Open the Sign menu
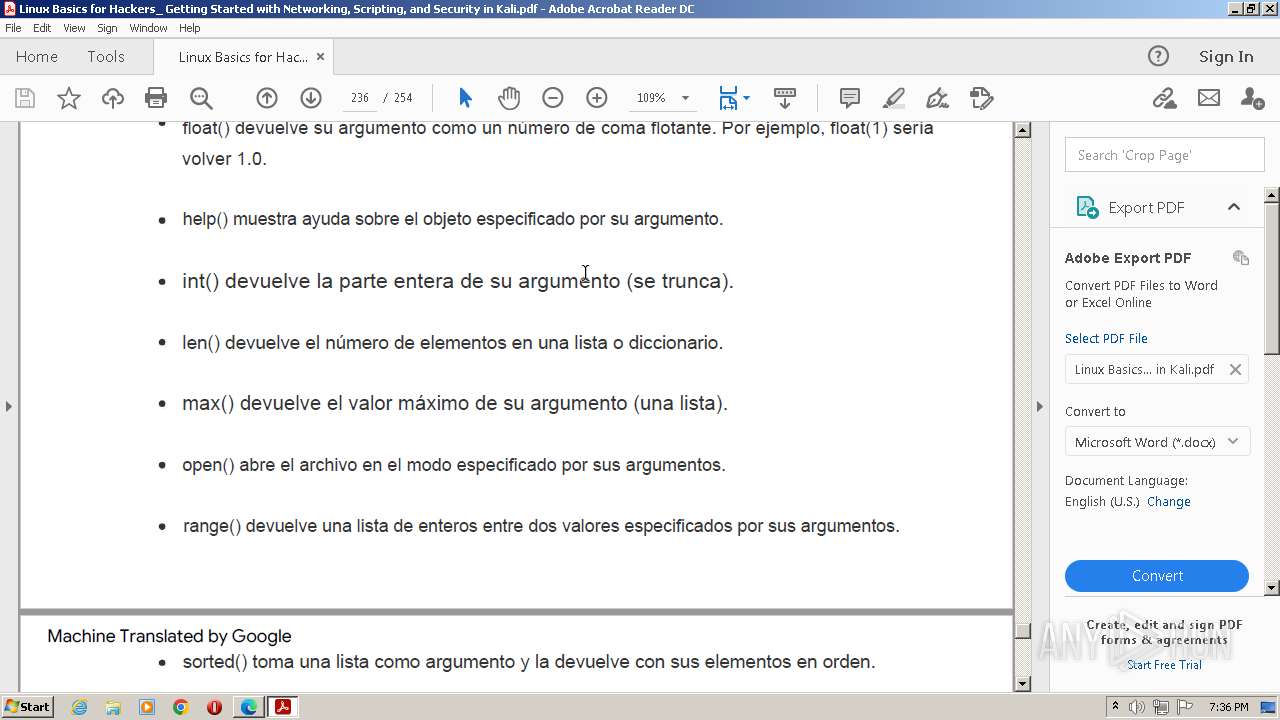The width and height of the screenshot is (1280, 720). coord(107,28)
